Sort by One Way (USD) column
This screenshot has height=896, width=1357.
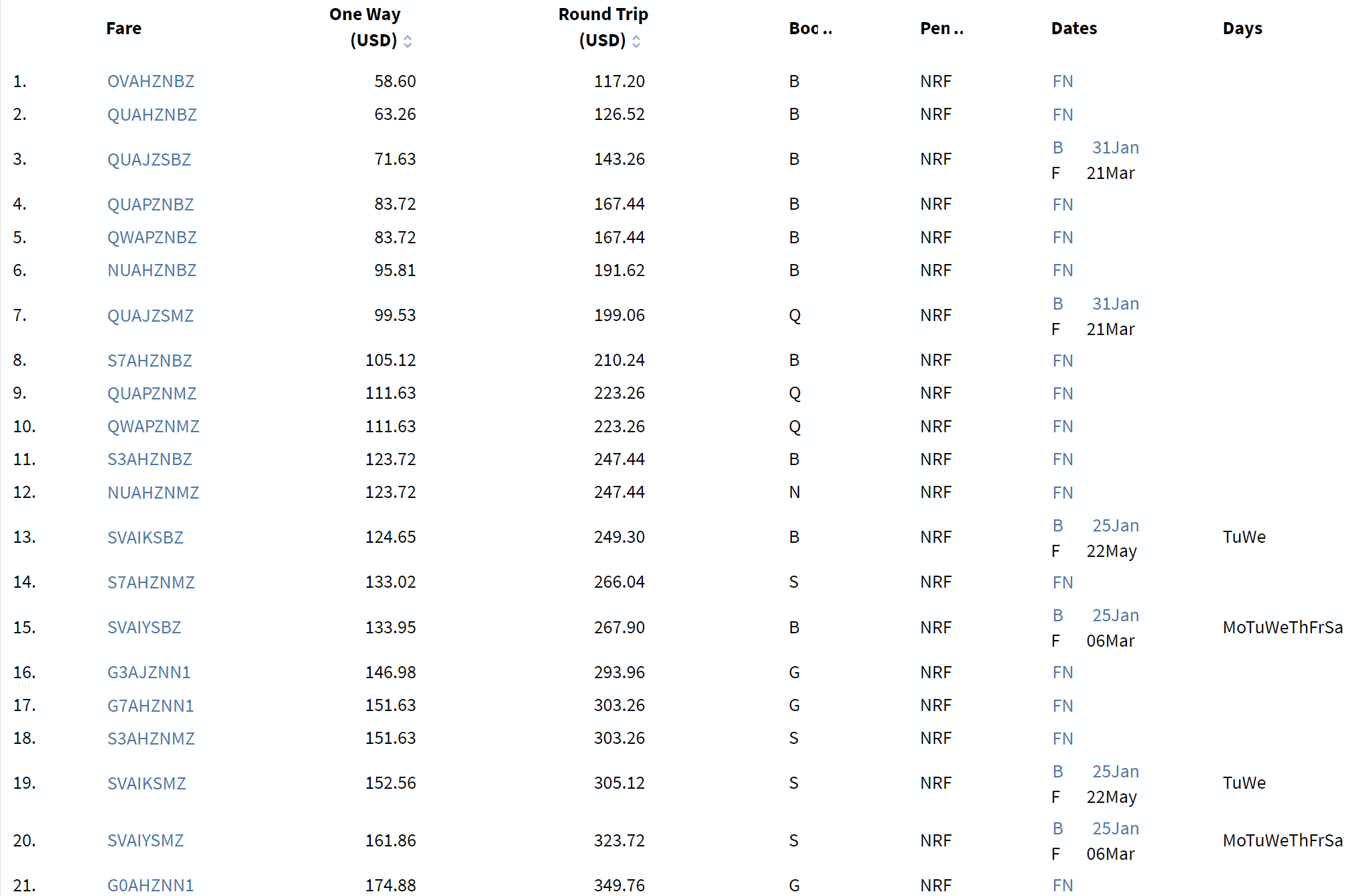(x=407, y=42)
